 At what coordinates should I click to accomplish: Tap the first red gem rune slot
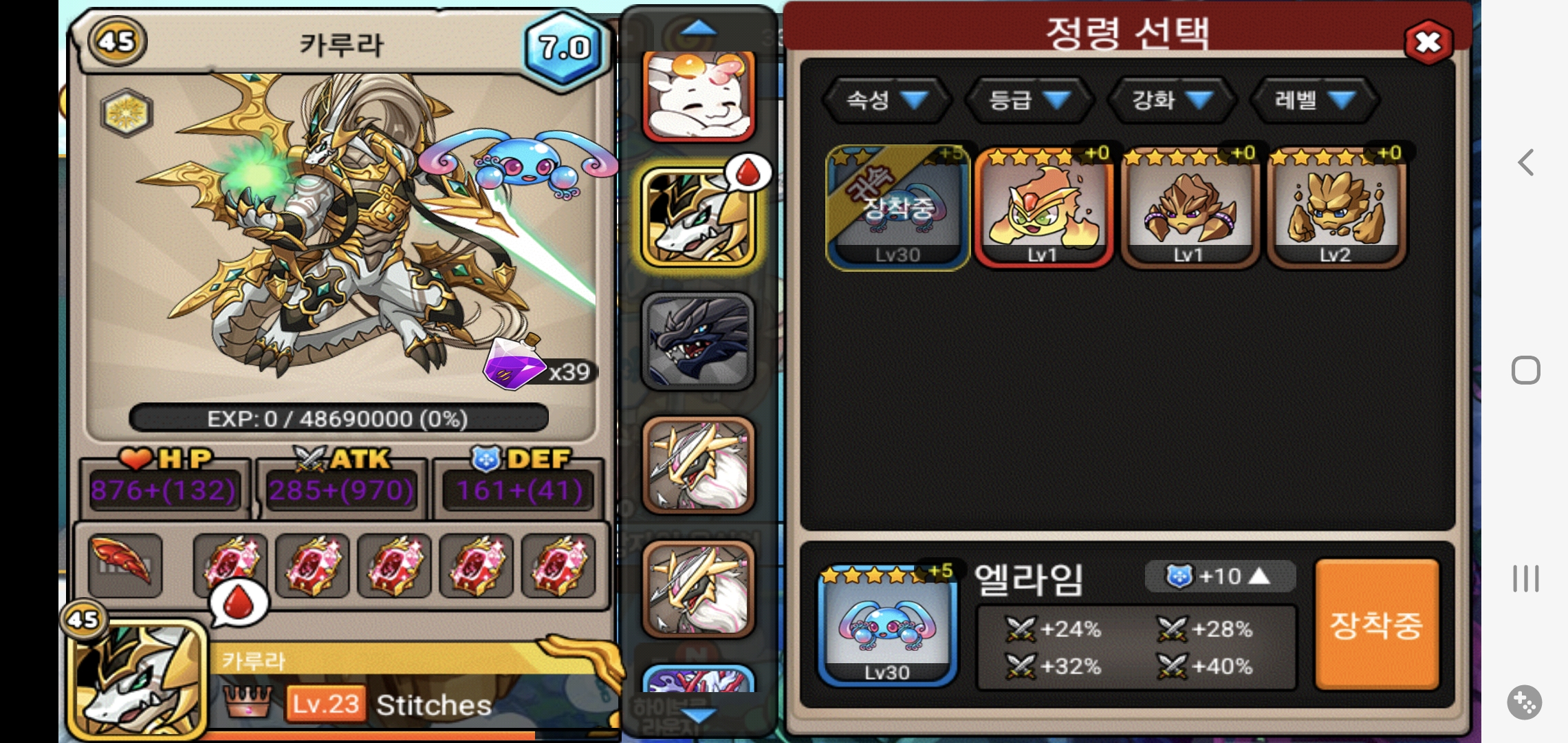click(230, 566)
